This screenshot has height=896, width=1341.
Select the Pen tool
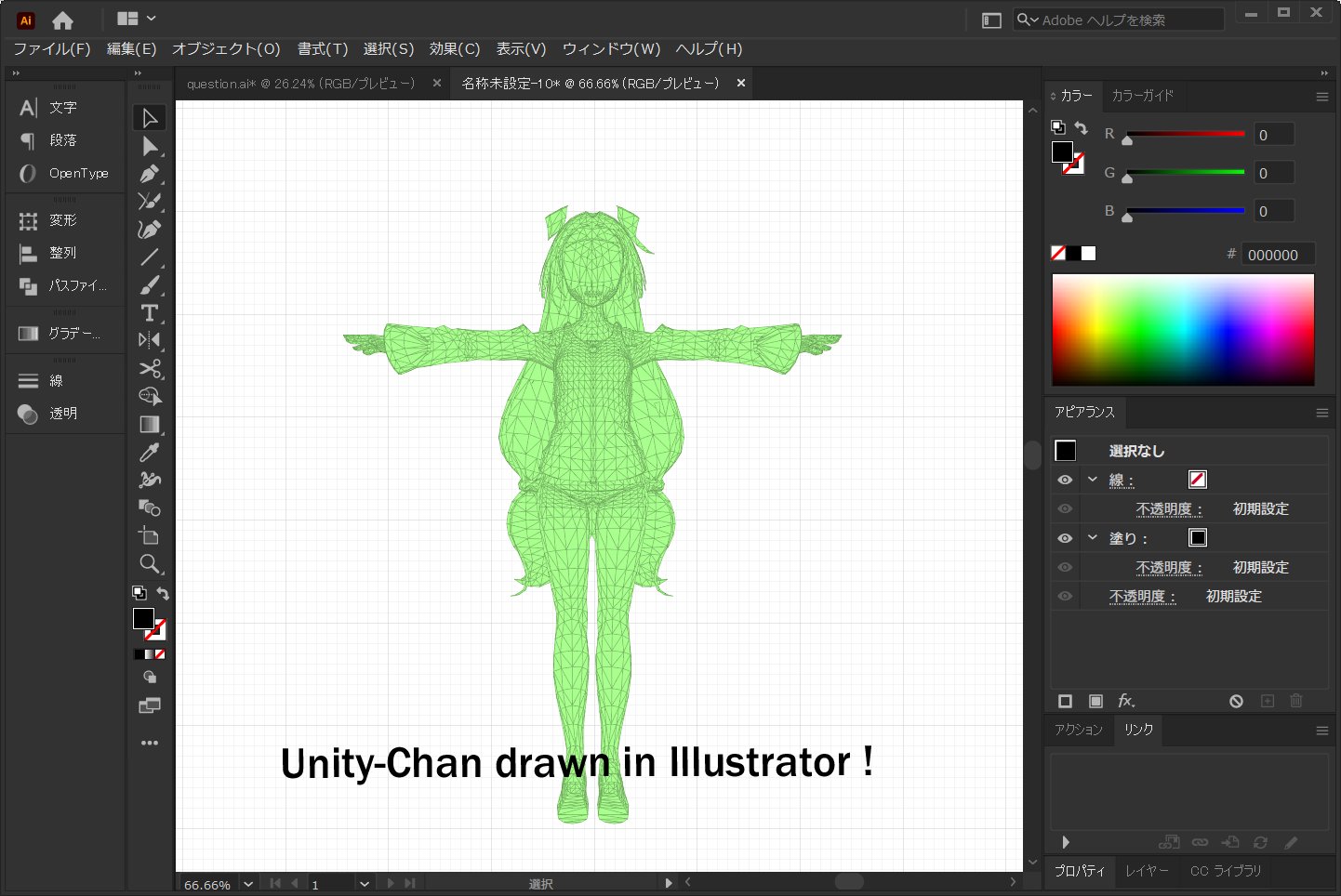click(149, 174)
